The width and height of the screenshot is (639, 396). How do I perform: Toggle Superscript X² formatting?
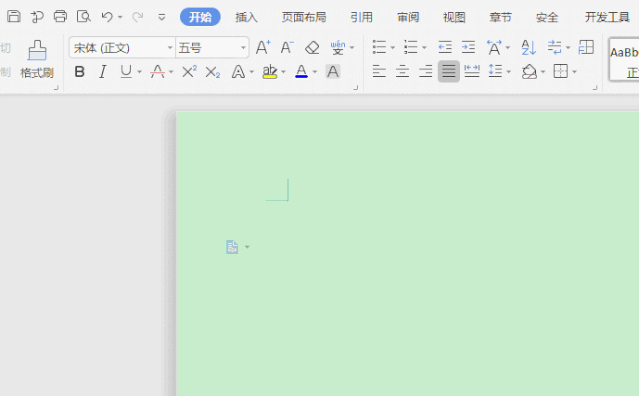tap(189, 72)
